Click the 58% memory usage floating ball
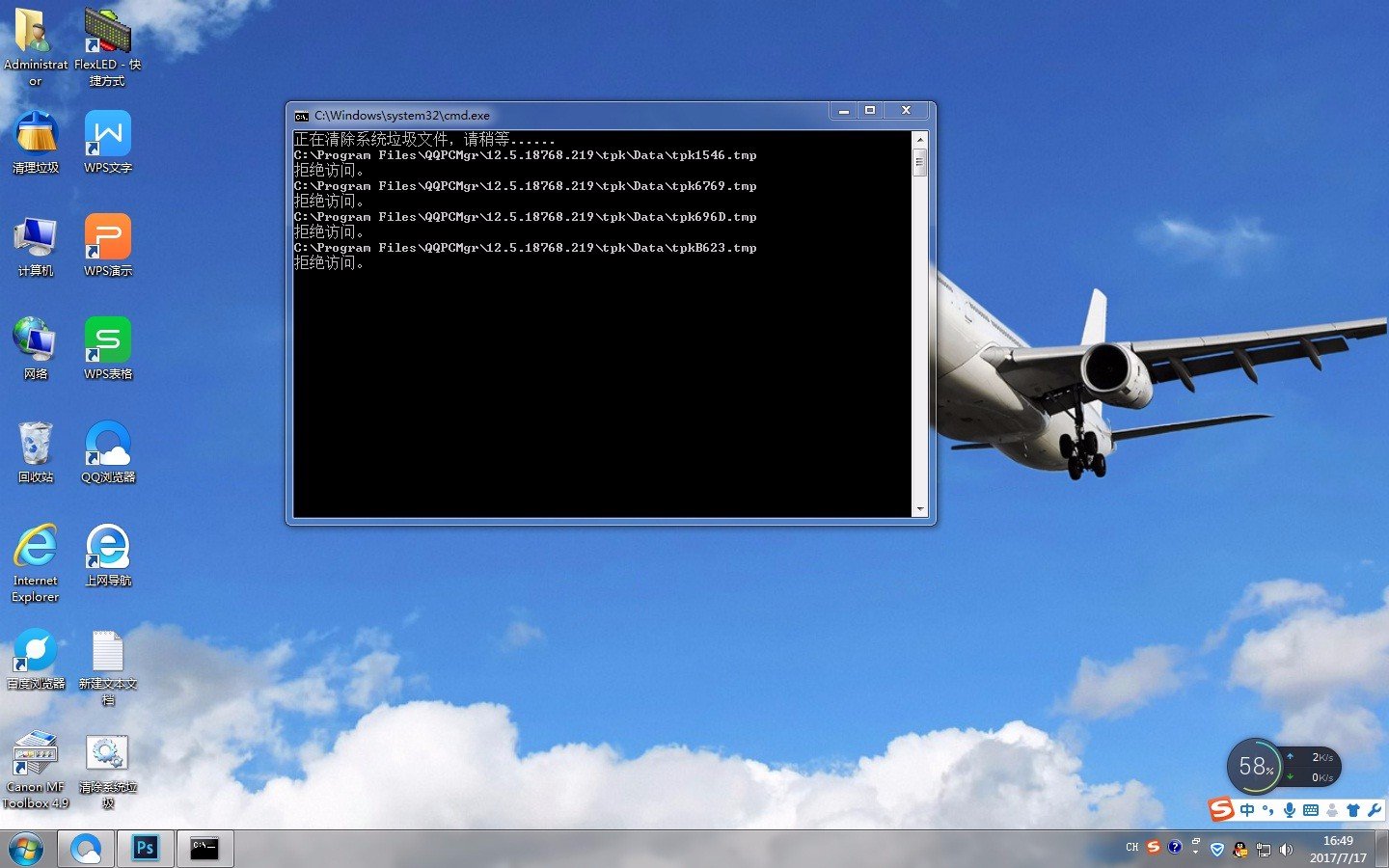Screen dimensions: 1389x868 (x=1255, y=767)
